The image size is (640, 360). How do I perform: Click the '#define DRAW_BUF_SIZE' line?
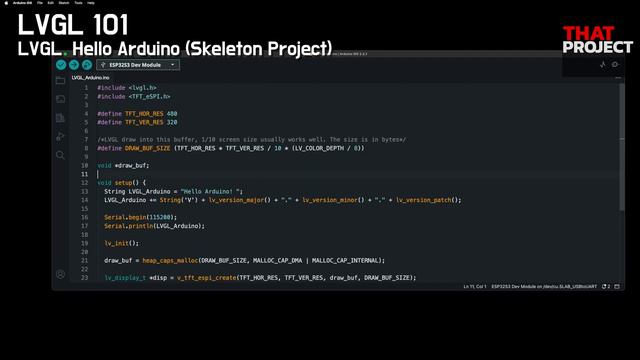click(x=231, y=148)
